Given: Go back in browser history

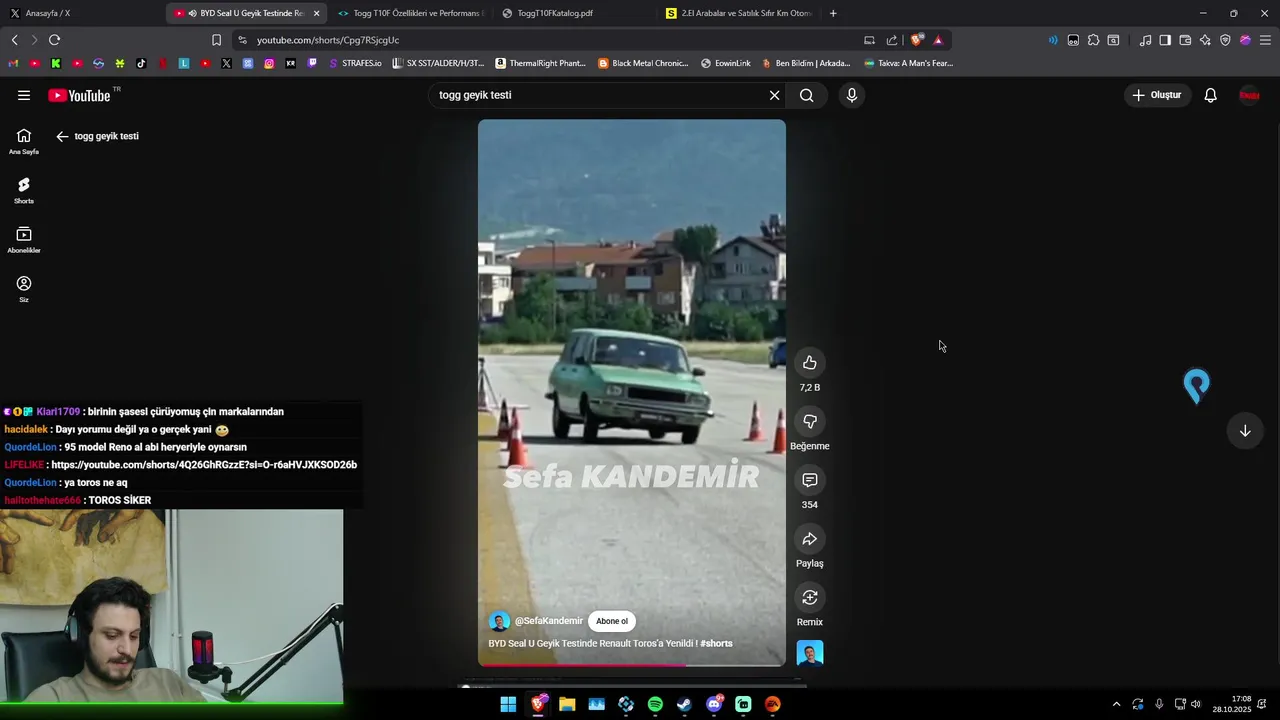Looking at the screenshot, I should (14, 40).
